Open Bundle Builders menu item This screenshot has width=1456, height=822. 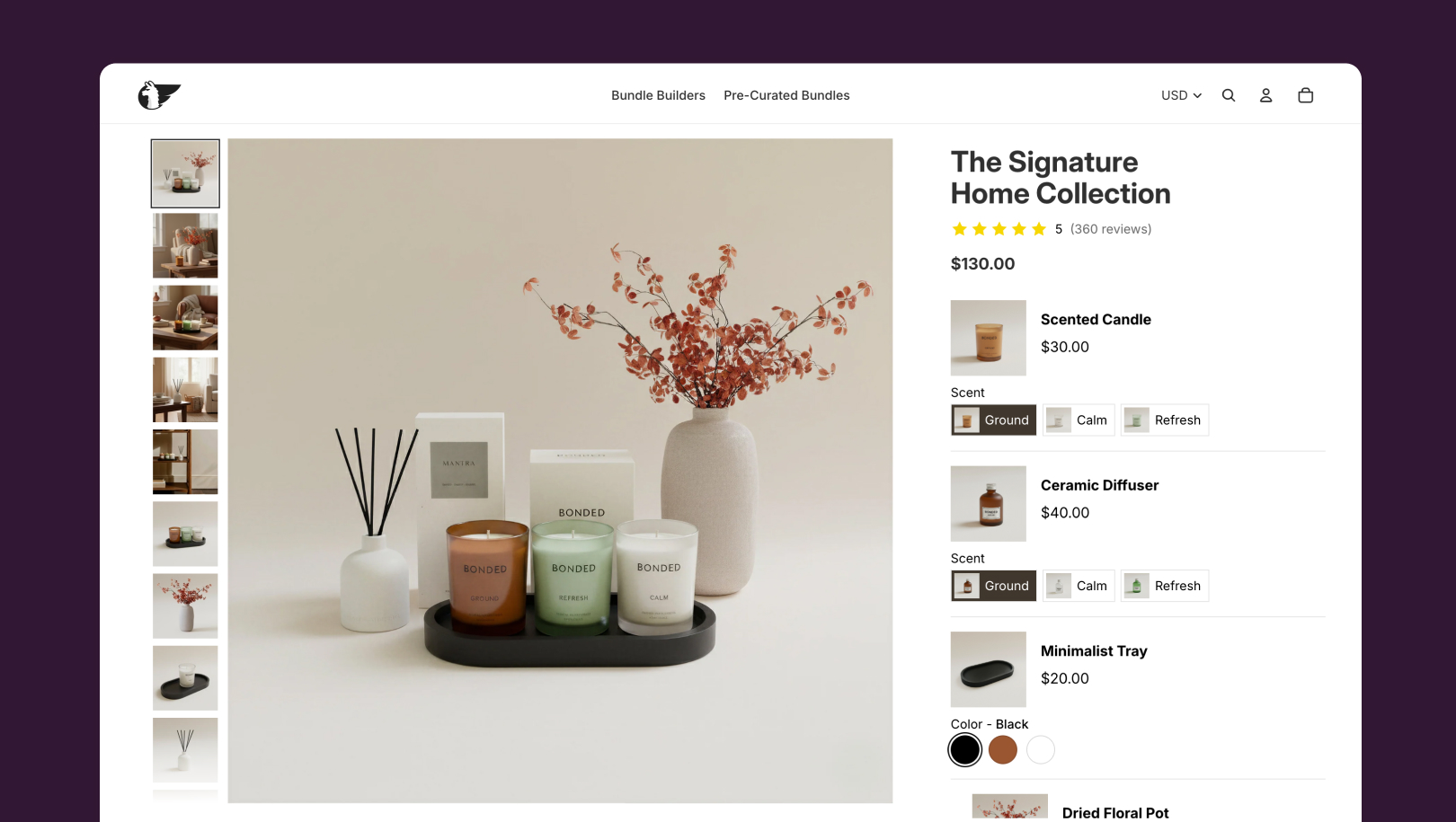tap(658, 95)
